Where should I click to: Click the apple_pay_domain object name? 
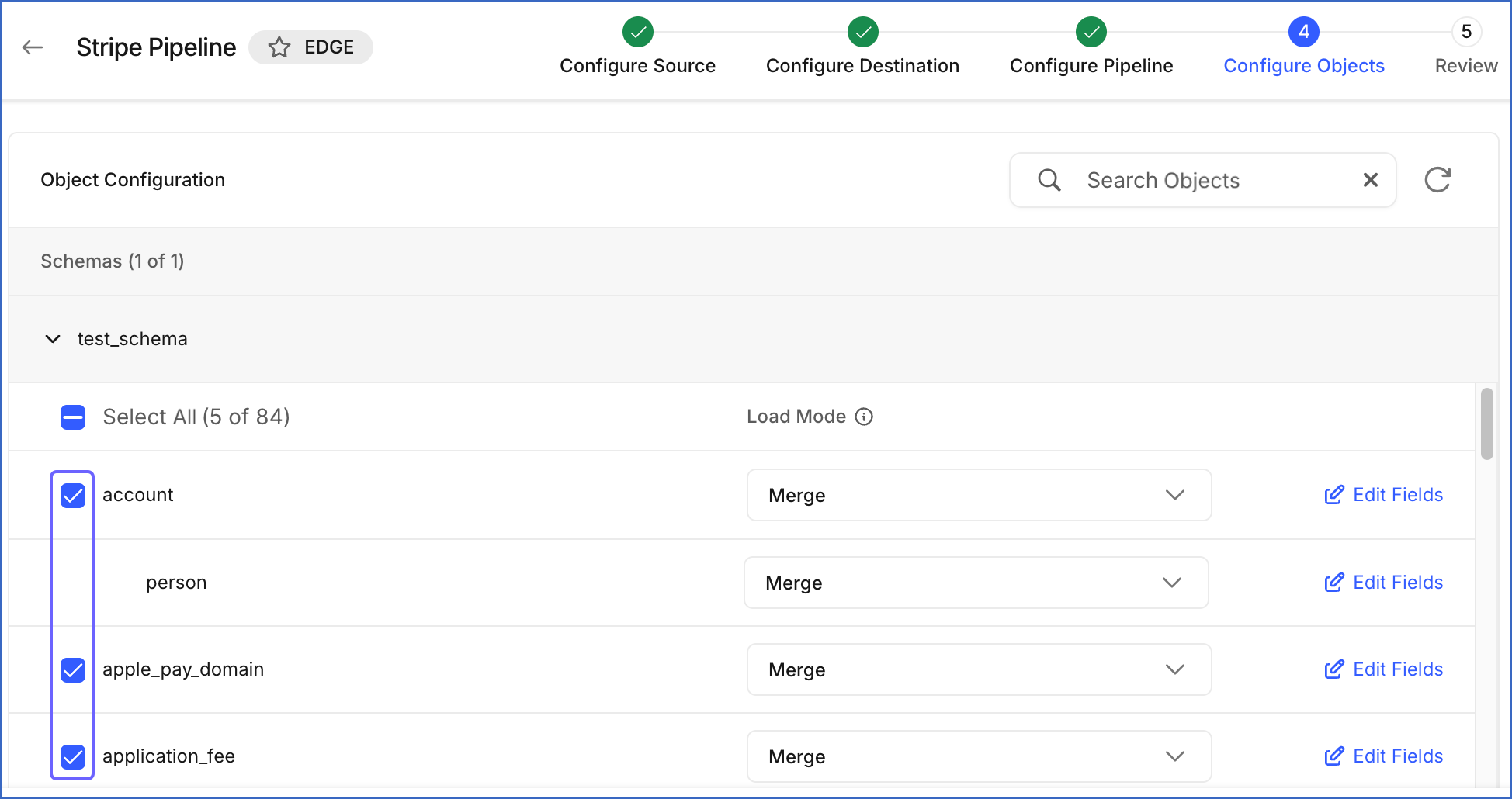click(x=183, y=669)
